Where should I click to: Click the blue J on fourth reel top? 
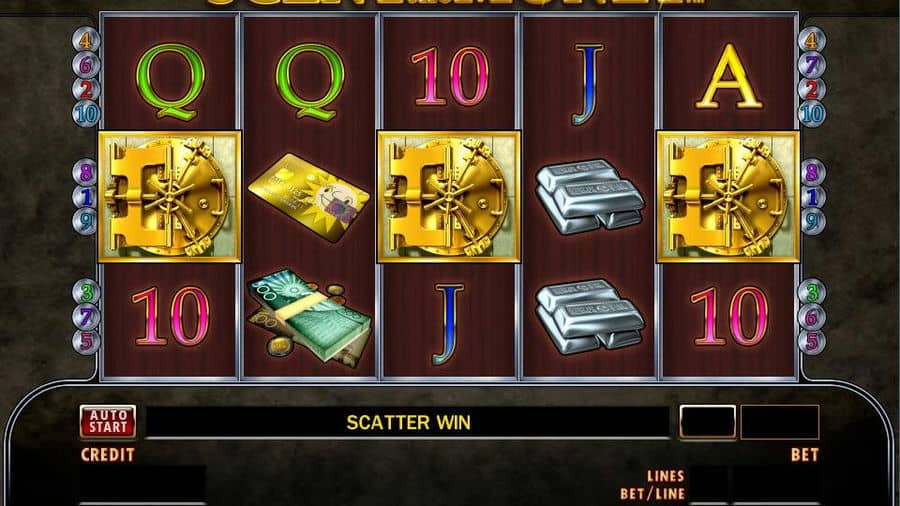point(588,84)
